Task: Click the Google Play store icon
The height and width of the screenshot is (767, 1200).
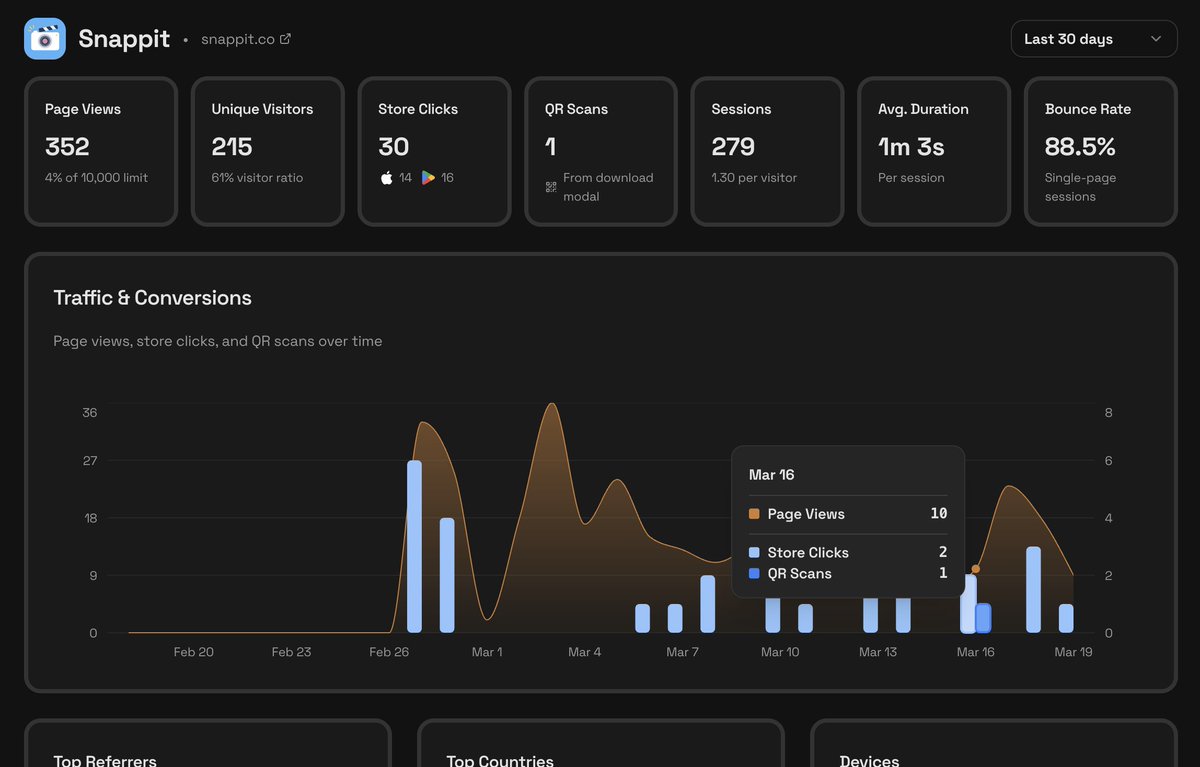Action: click(x=428, y=178)
